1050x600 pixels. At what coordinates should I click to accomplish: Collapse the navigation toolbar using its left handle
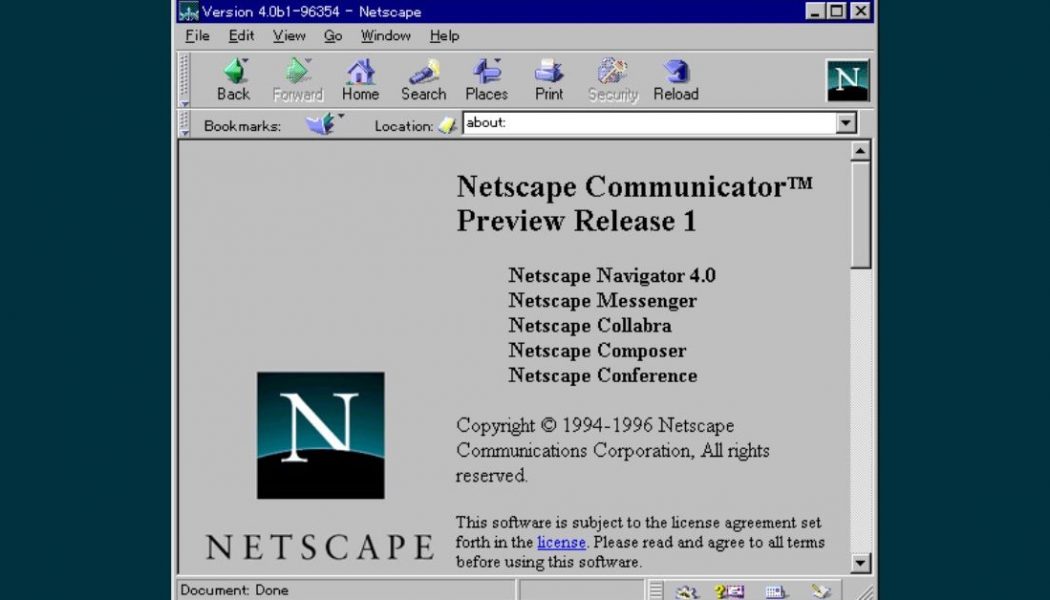(x=184, y=80)
